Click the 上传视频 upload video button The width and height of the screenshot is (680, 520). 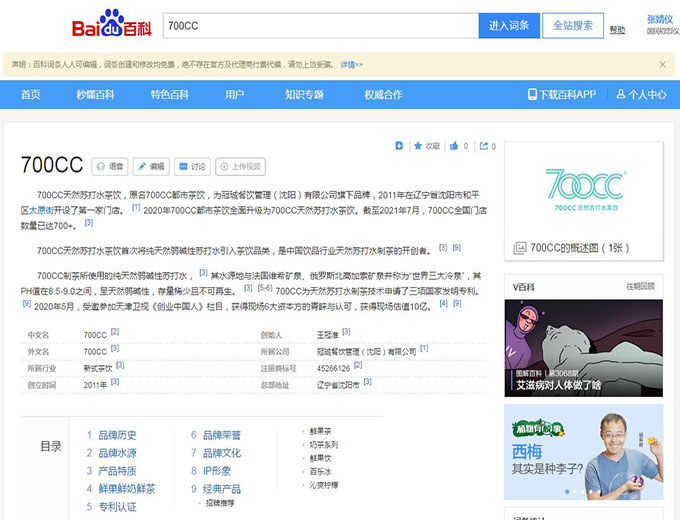coord(239,166)
